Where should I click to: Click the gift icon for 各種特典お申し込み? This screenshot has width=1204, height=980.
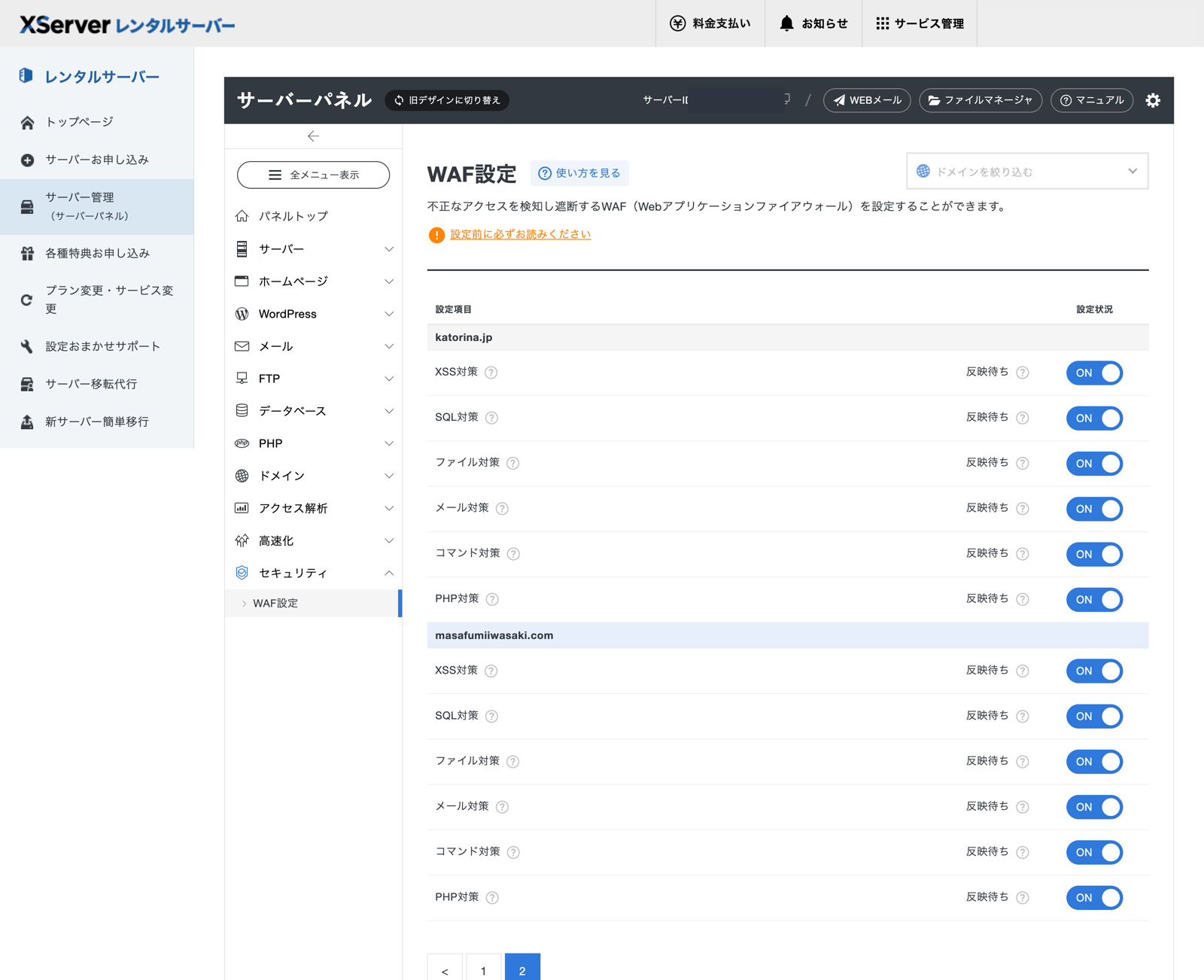(x=27, y=254)
